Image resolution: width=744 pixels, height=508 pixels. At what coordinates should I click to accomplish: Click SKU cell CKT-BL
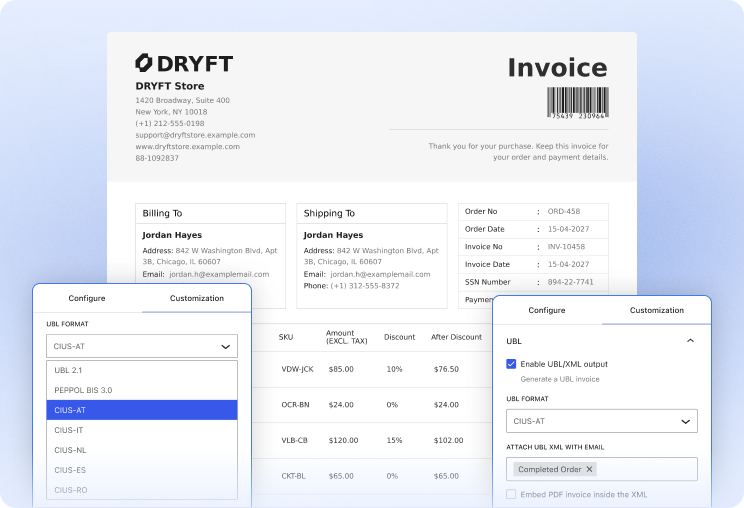pos(293,476)
